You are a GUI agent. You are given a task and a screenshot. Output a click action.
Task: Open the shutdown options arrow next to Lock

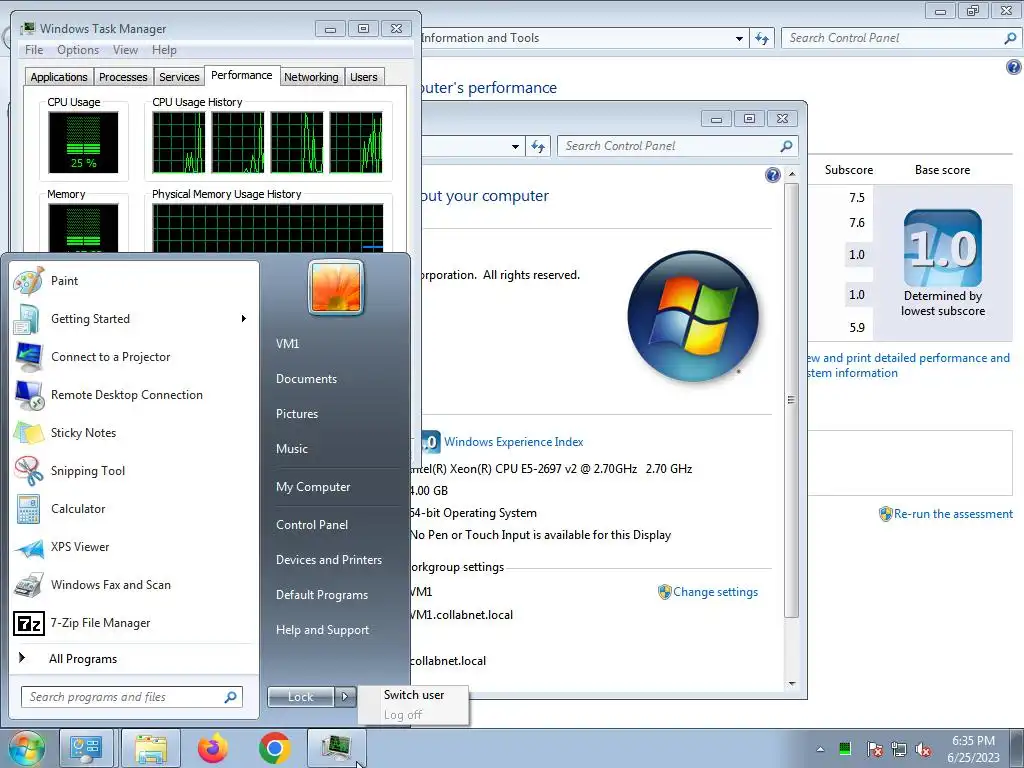coord(345,697)
